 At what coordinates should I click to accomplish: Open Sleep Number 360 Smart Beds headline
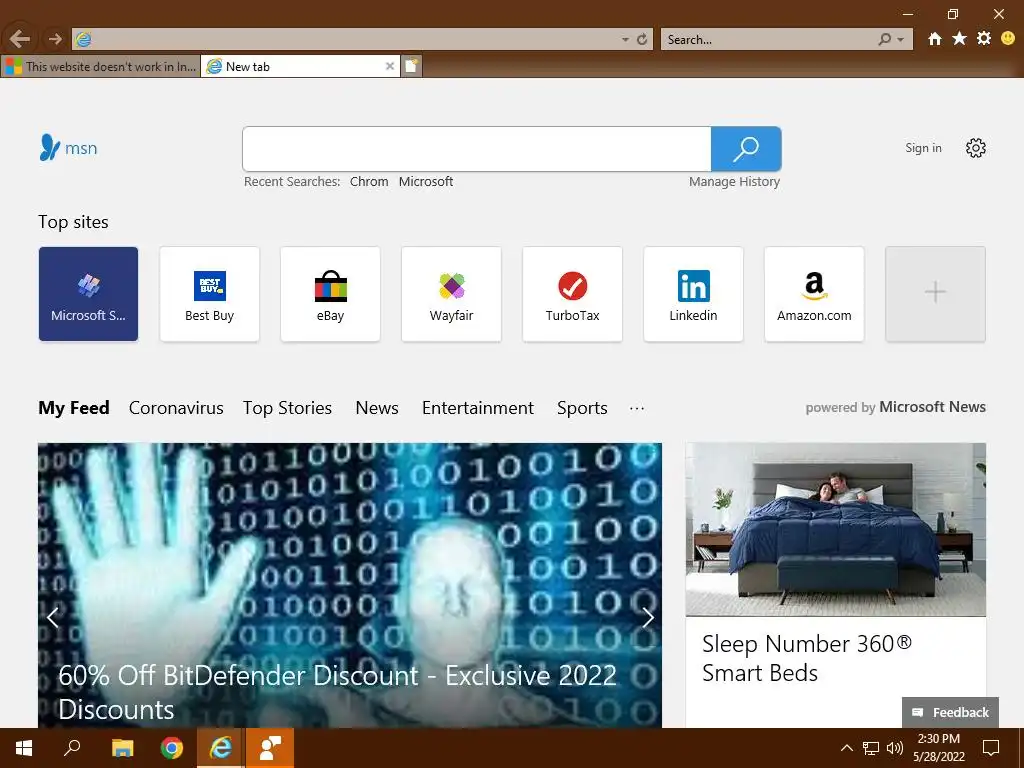(807, 658)
